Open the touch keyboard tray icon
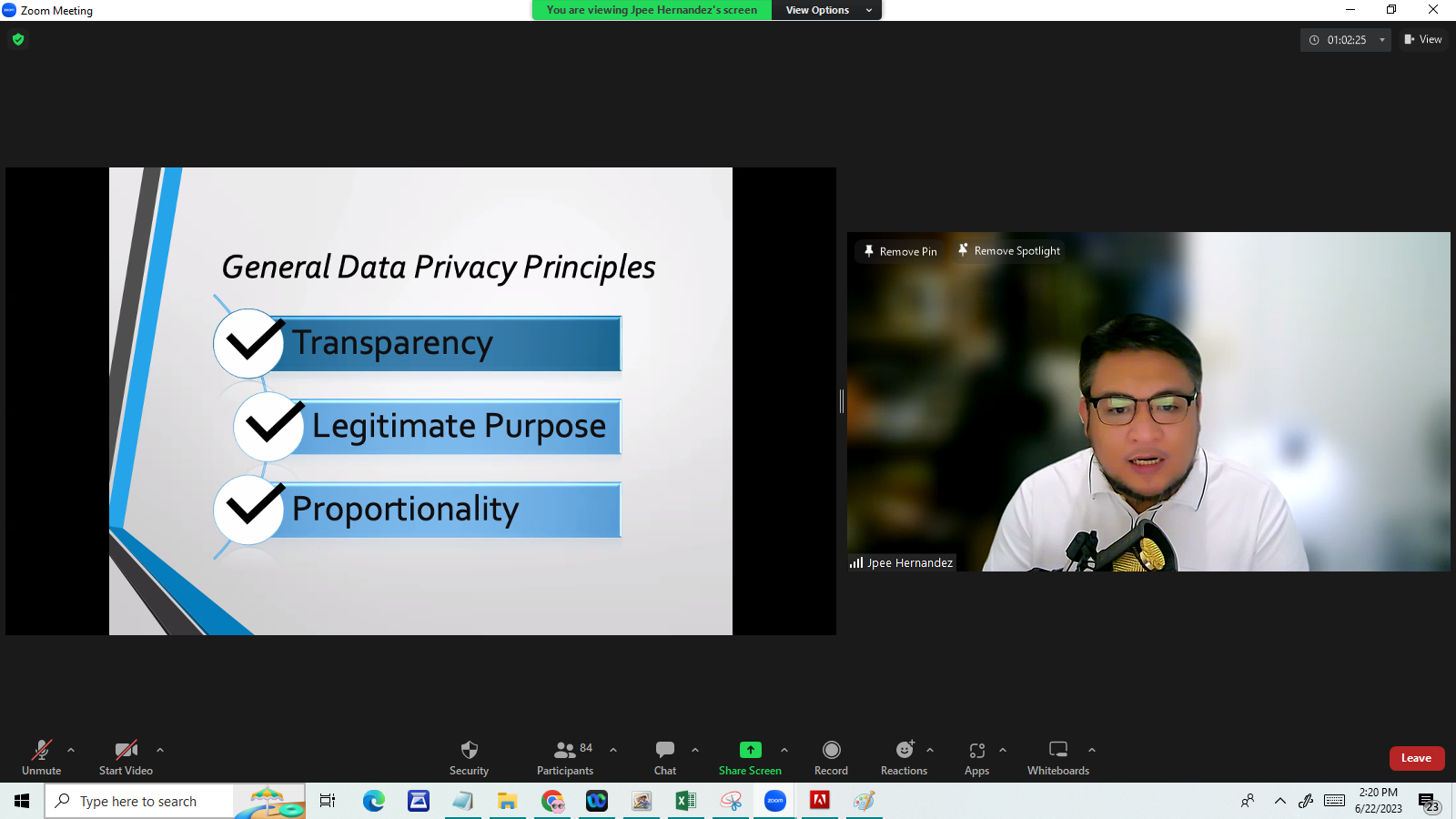Screen dimensions: 1456x819 (1334, 801)
